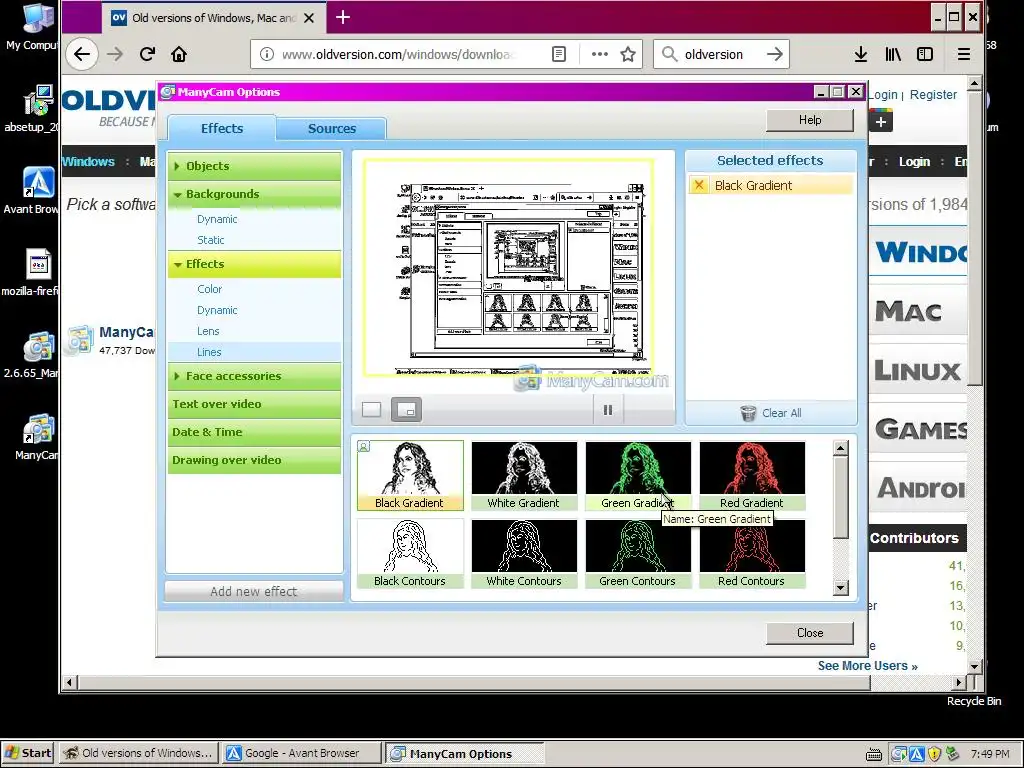
Task: Open Date & Time section
Action: point(255,432)
